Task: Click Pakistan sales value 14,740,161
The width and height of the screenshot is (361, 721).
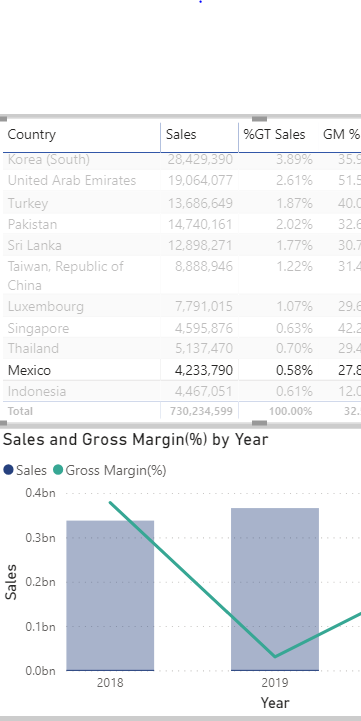Action: tap(200, 224)
